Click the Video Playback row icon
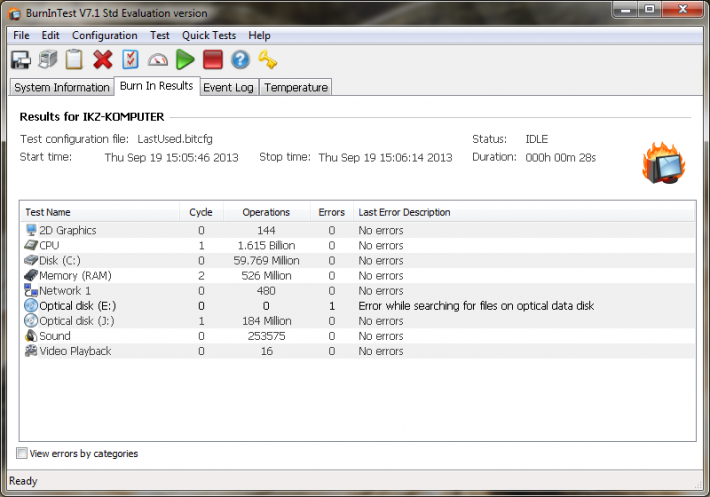 point(31,351)
